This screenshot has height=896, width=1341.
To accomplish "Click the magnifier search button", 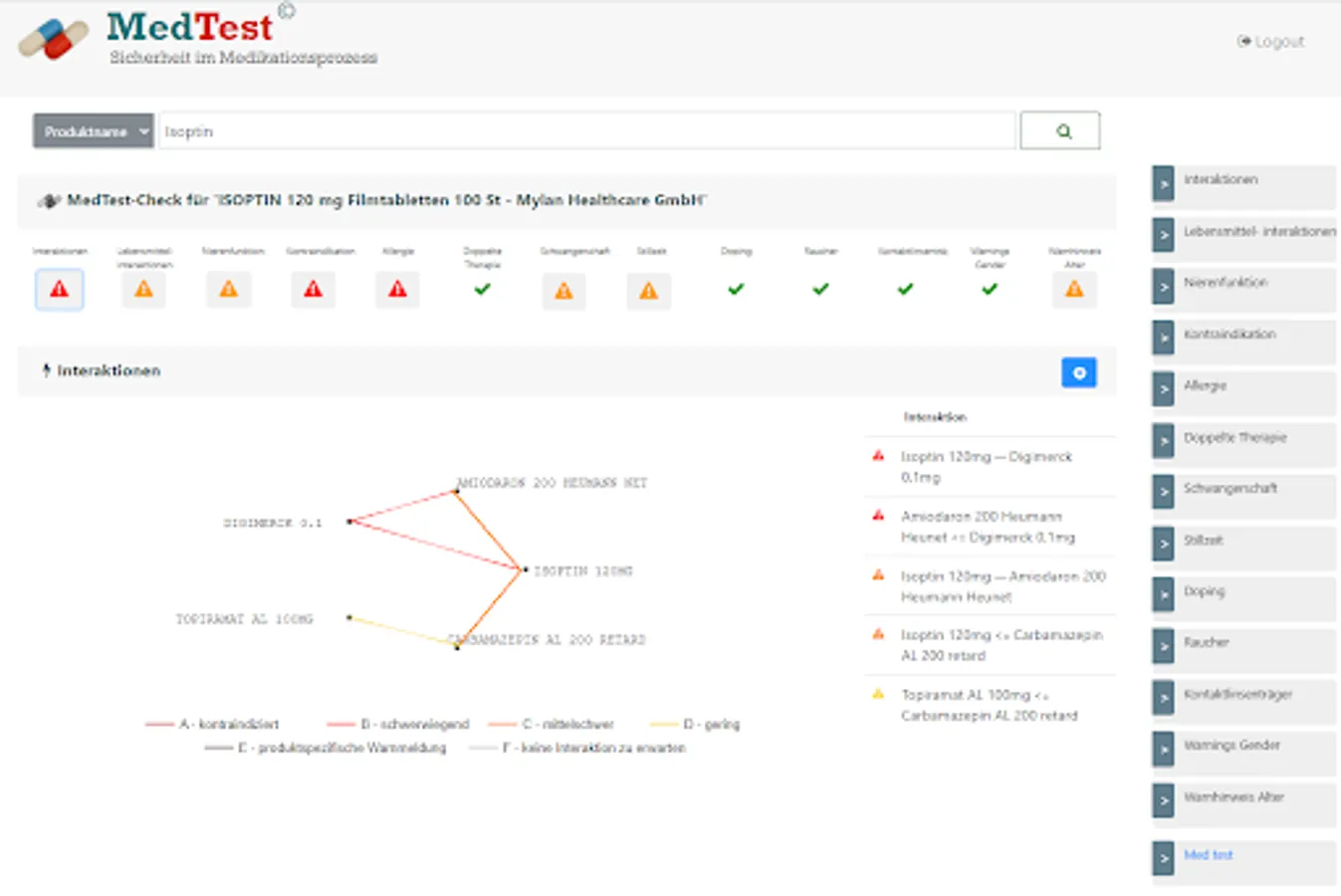I will point(1060,130).
